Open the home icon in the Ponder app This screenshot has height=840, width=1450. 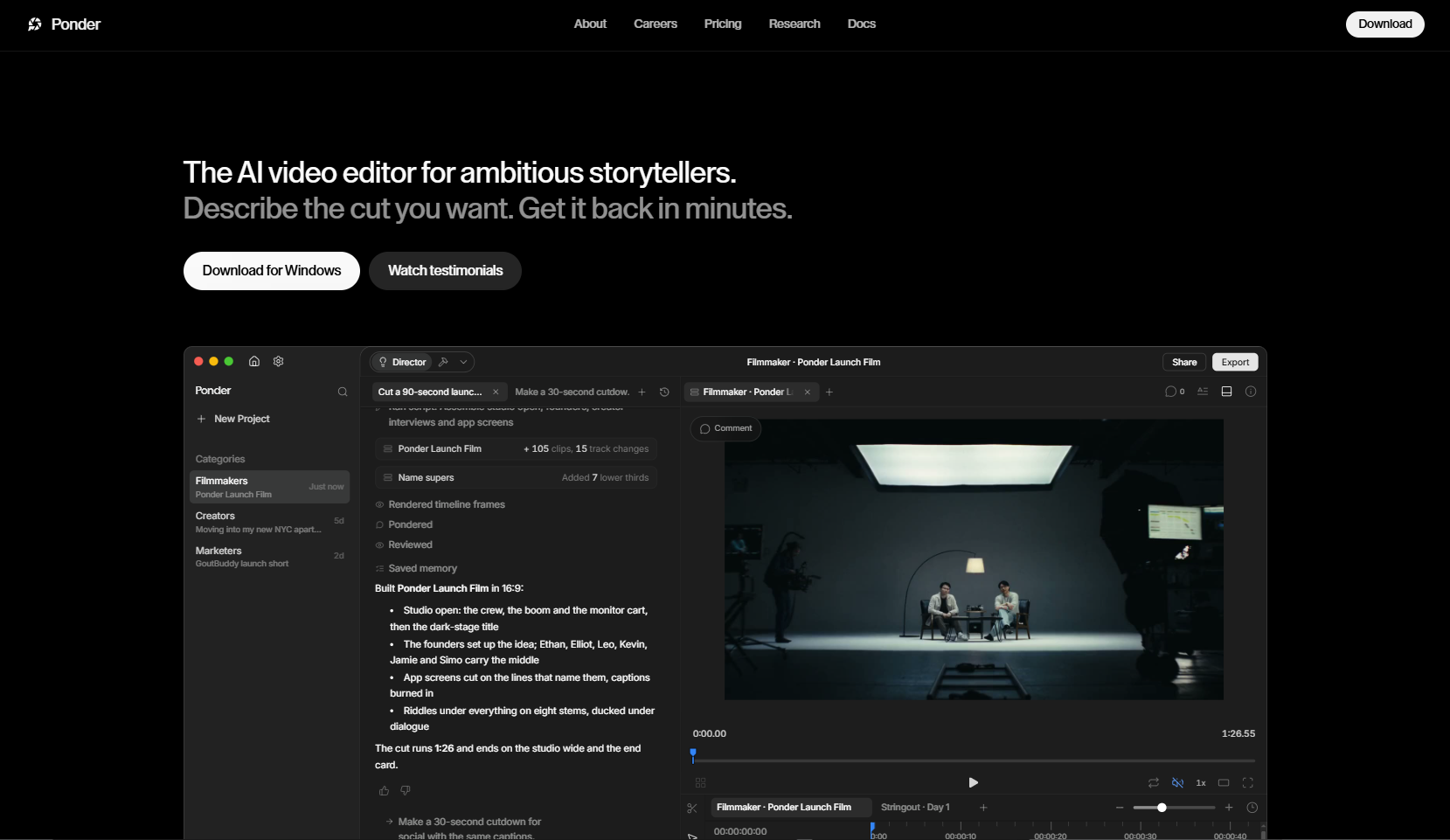(254, 361)
